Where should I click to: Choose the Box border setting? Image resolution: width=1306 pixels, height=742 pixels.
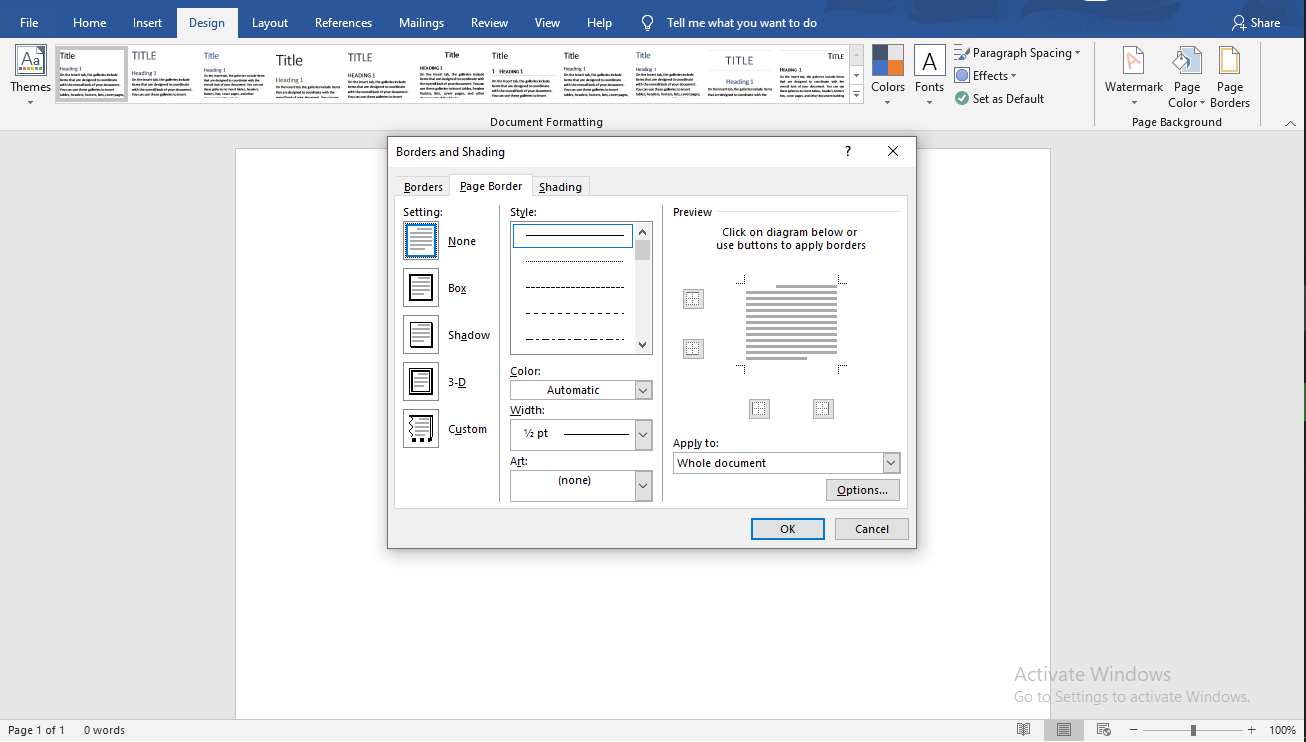421,288
